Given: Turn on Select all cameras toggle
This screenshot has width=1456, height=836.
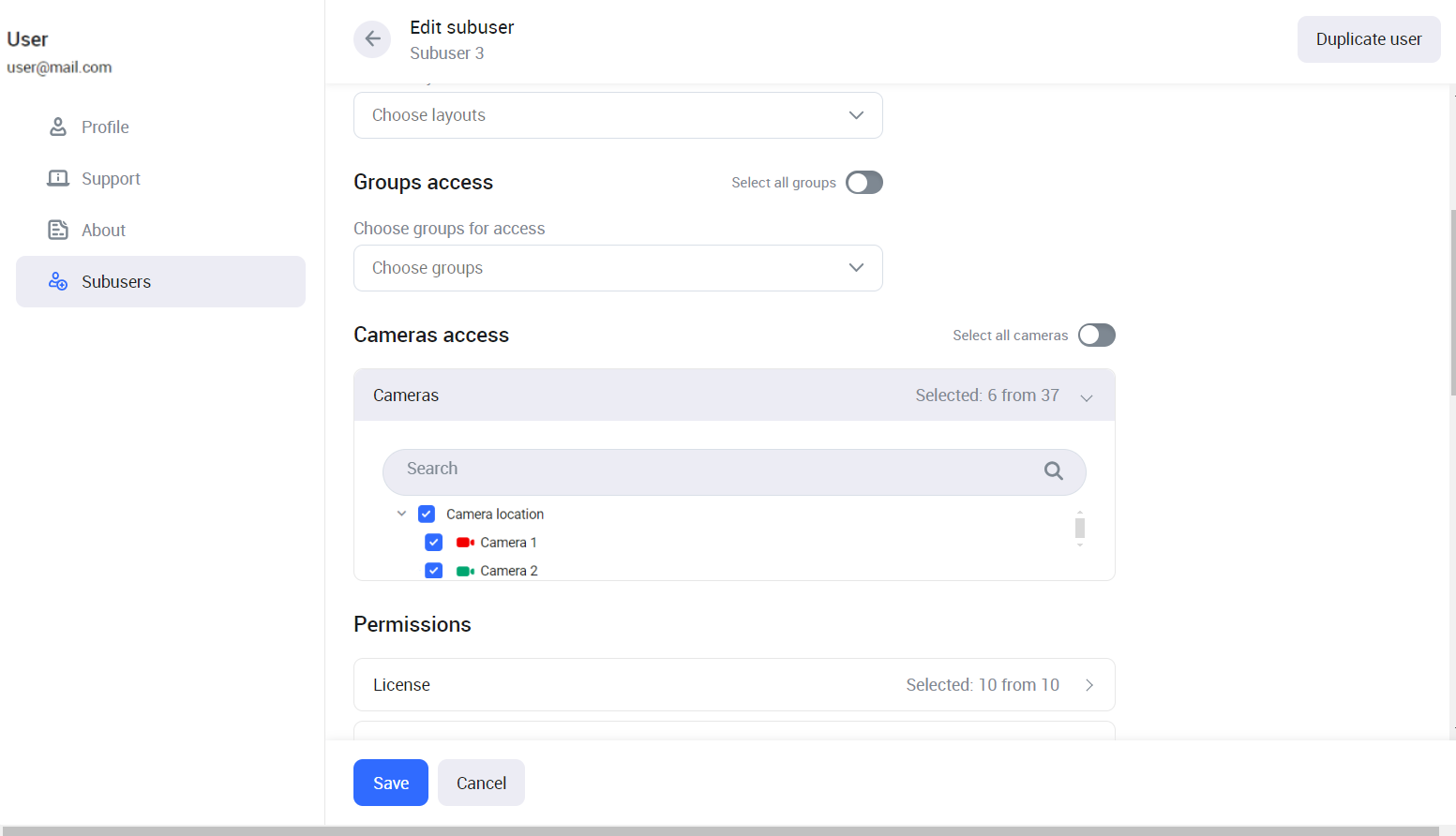Looking at the screenshot, I should point(1096,336).
